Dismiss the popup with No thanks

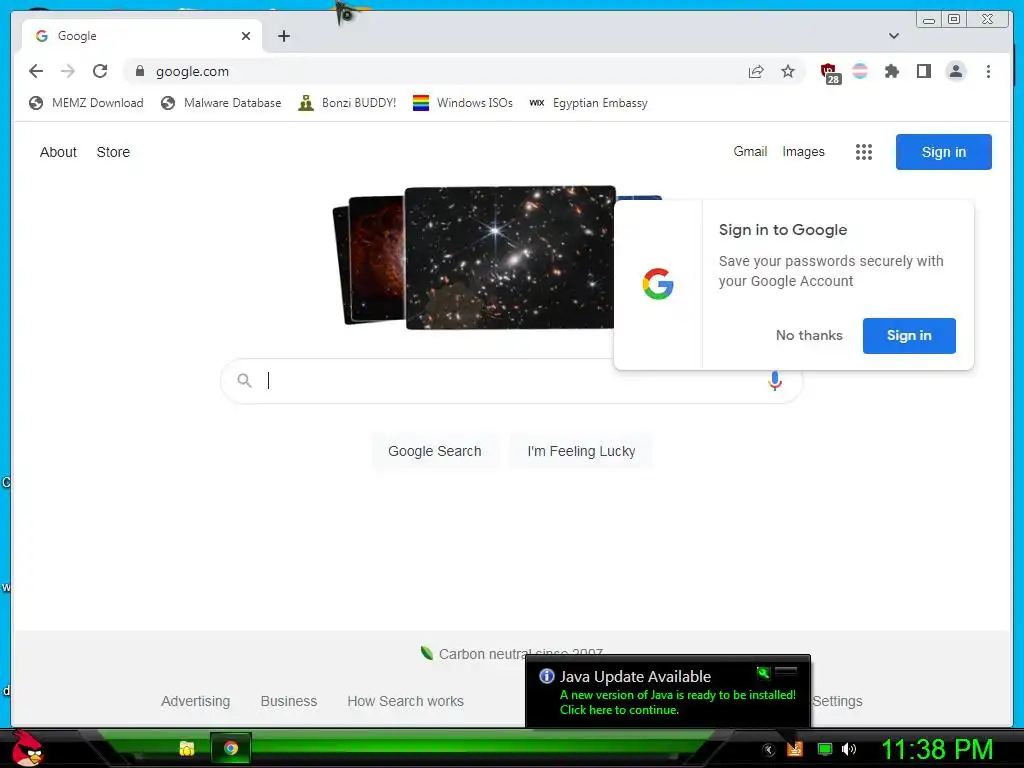809,336
